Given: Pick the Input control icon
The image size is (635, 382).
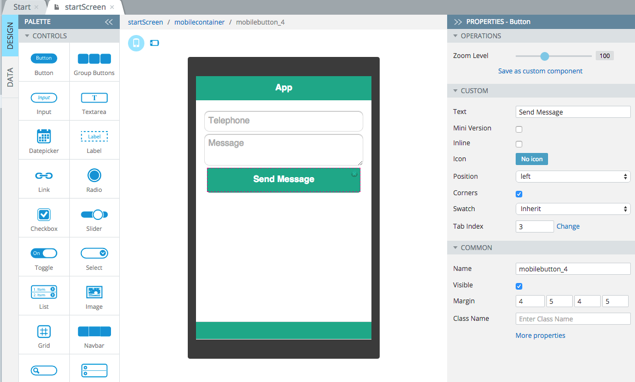Looking at the screenshot, I should pyautogui.click(x=44, y=98).
